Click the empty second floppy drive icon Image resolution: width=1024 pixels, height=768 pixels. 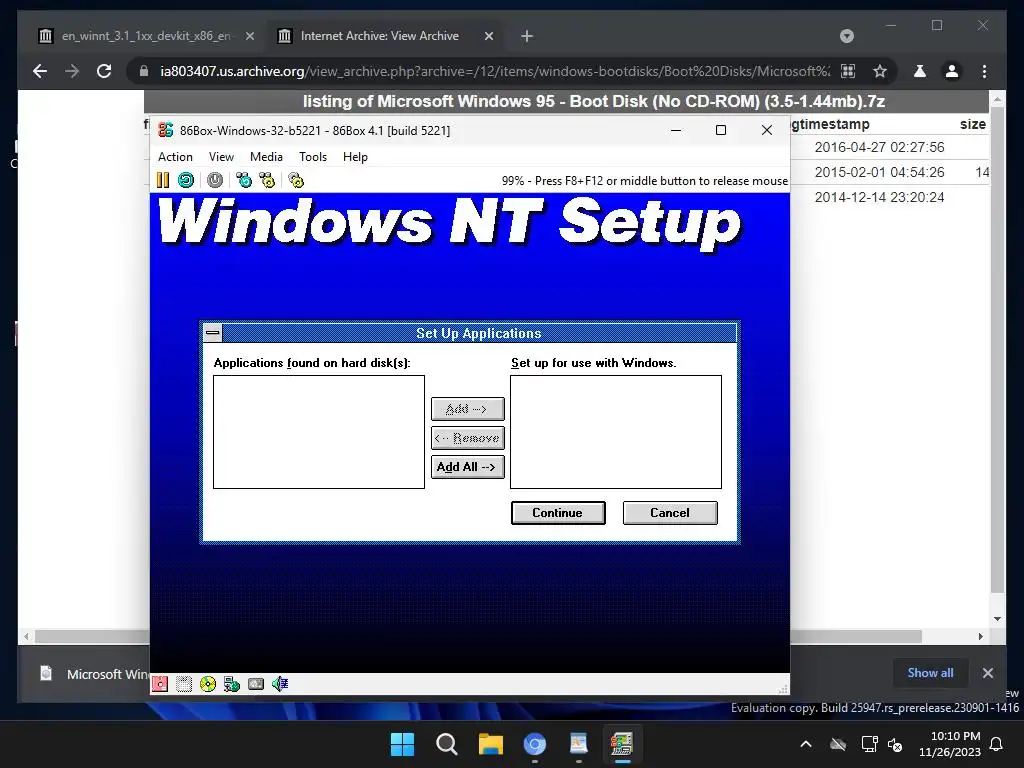click(x=184, y=684)
